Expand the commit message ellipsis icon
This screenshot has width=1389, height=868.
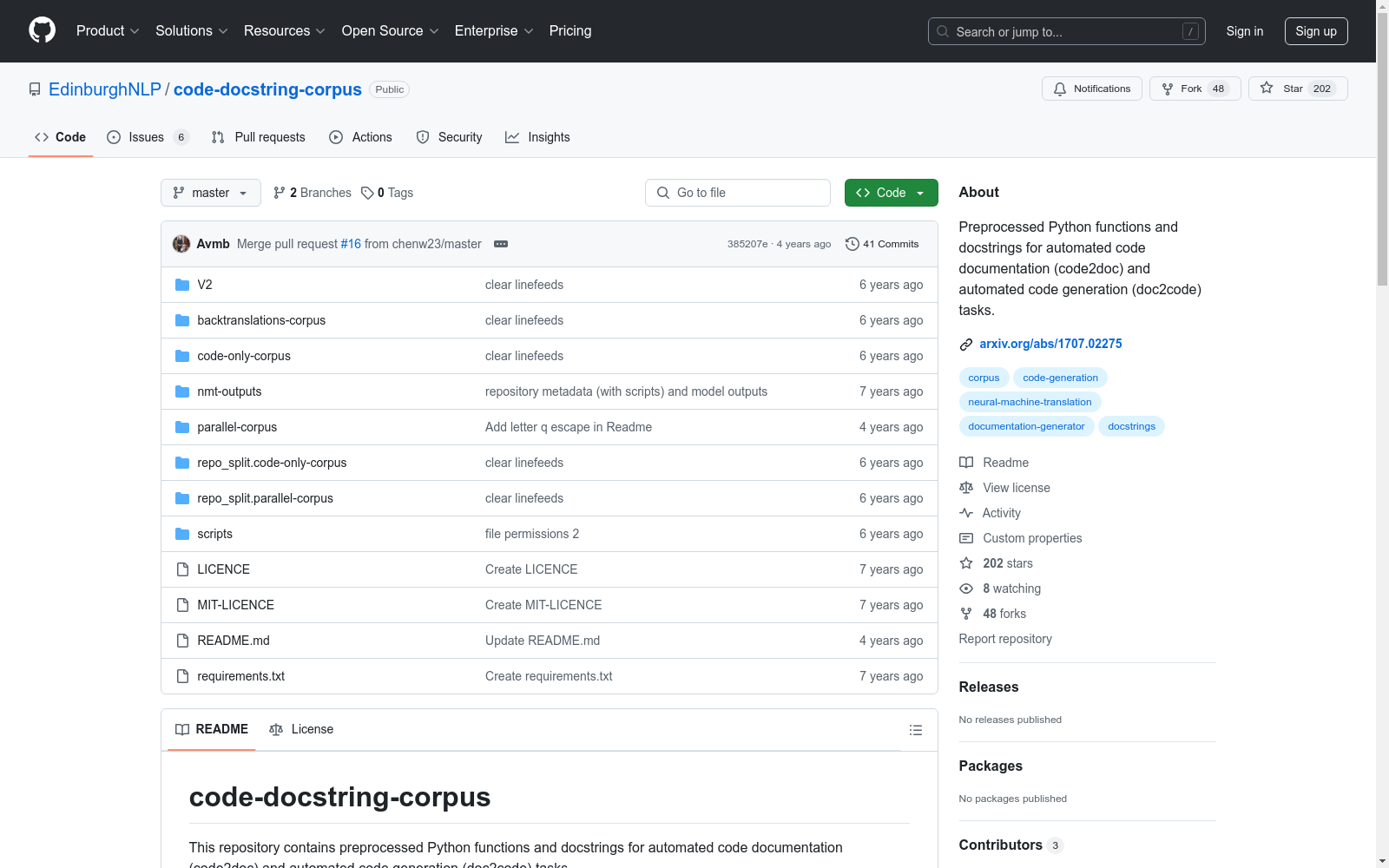(x=501, y=244)
